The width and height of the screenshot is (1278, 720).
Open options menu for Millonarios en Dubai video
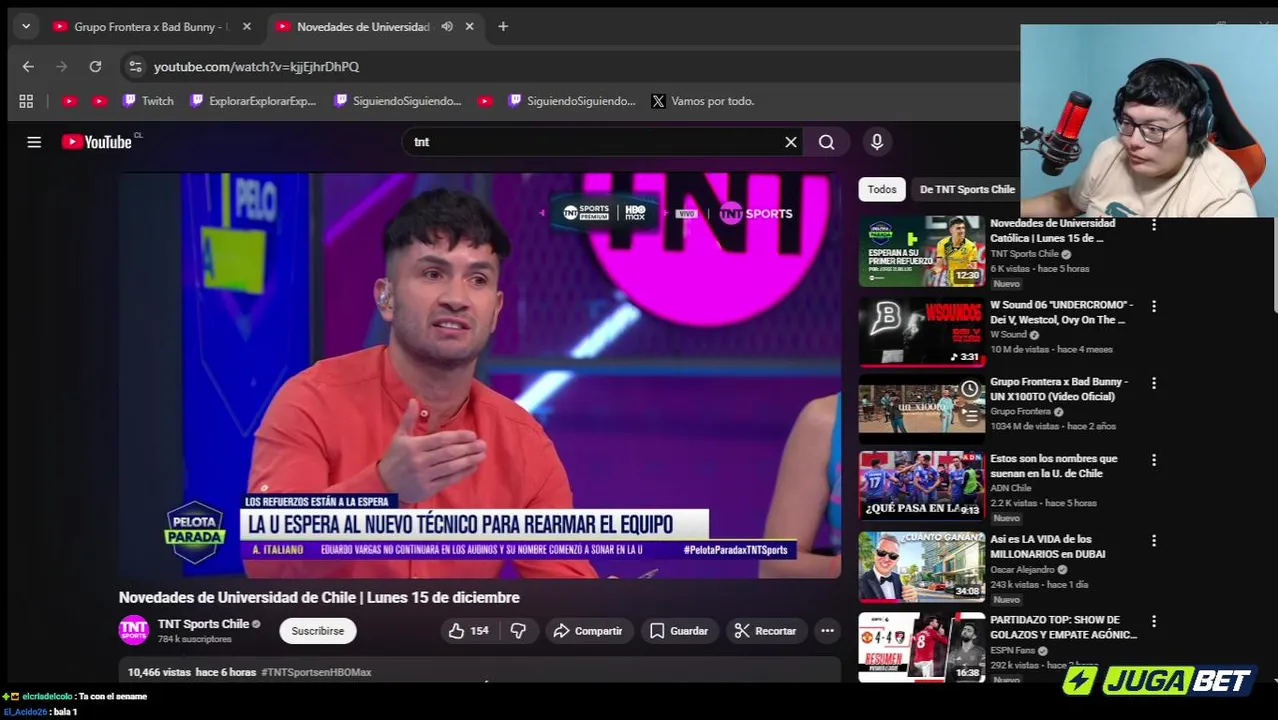(1154, 541)
